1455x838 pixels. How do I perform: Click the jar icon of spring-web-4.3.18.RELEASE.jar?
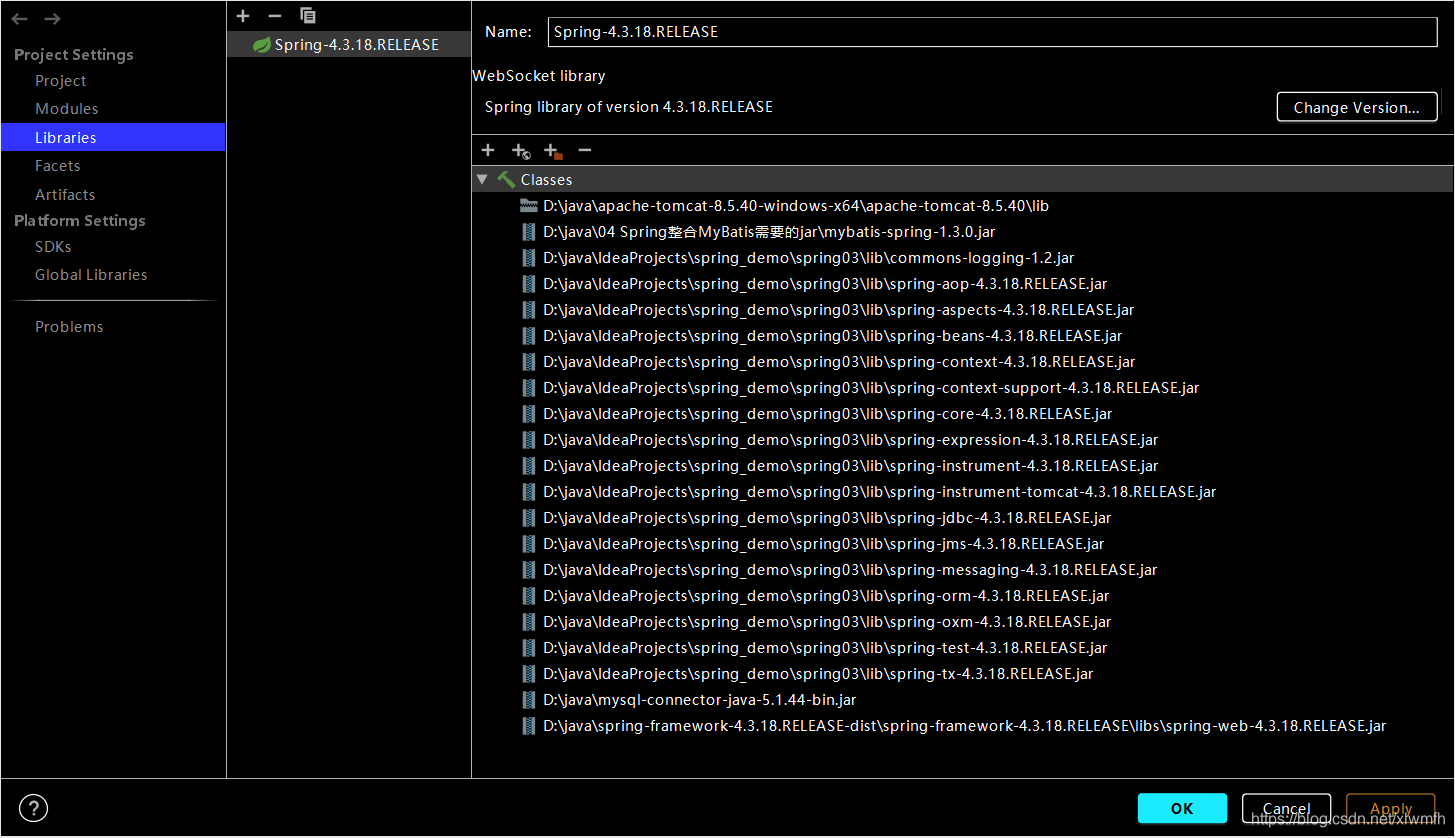pos(529,726)
